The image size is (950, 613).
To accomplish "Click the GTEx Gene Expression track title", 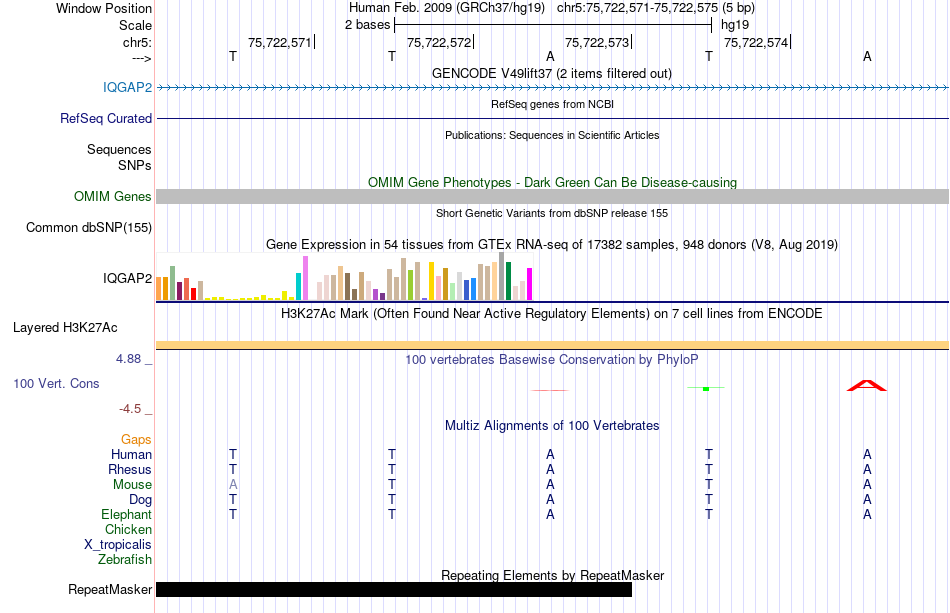I will tap(552, 245).
